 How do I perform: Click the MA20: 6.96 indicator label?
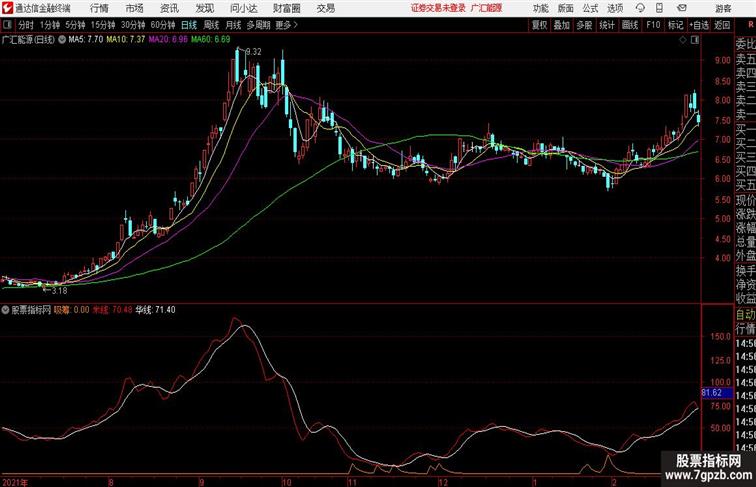click(168, 40)
